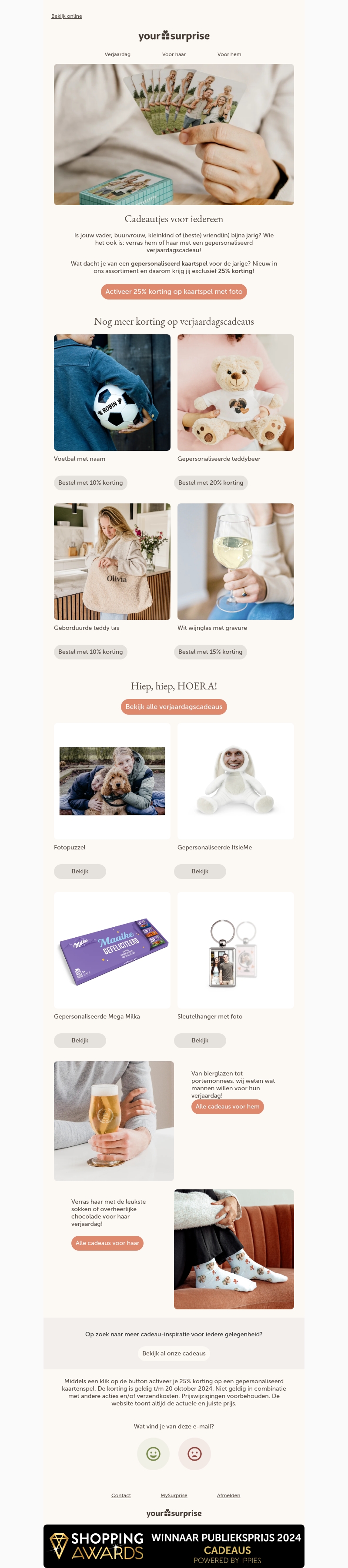The width and height of the screenshot is (348, 1568).
Task: Select the 'Voor haar' navigation item
Action: [x=174, y=54]
